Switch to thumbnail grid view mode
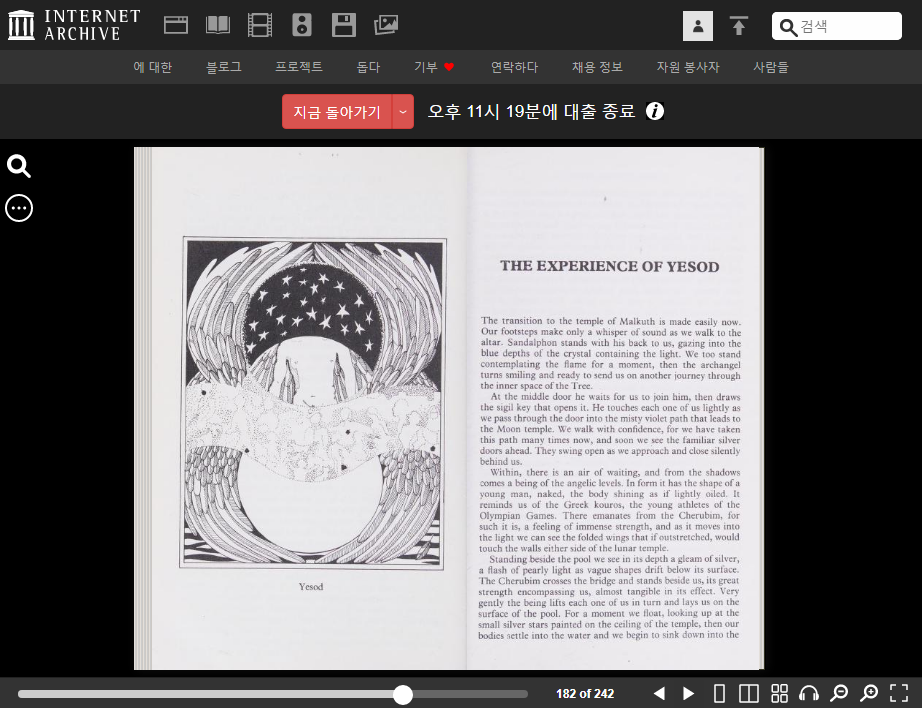The image size is (922, 708). click(779, 693)
